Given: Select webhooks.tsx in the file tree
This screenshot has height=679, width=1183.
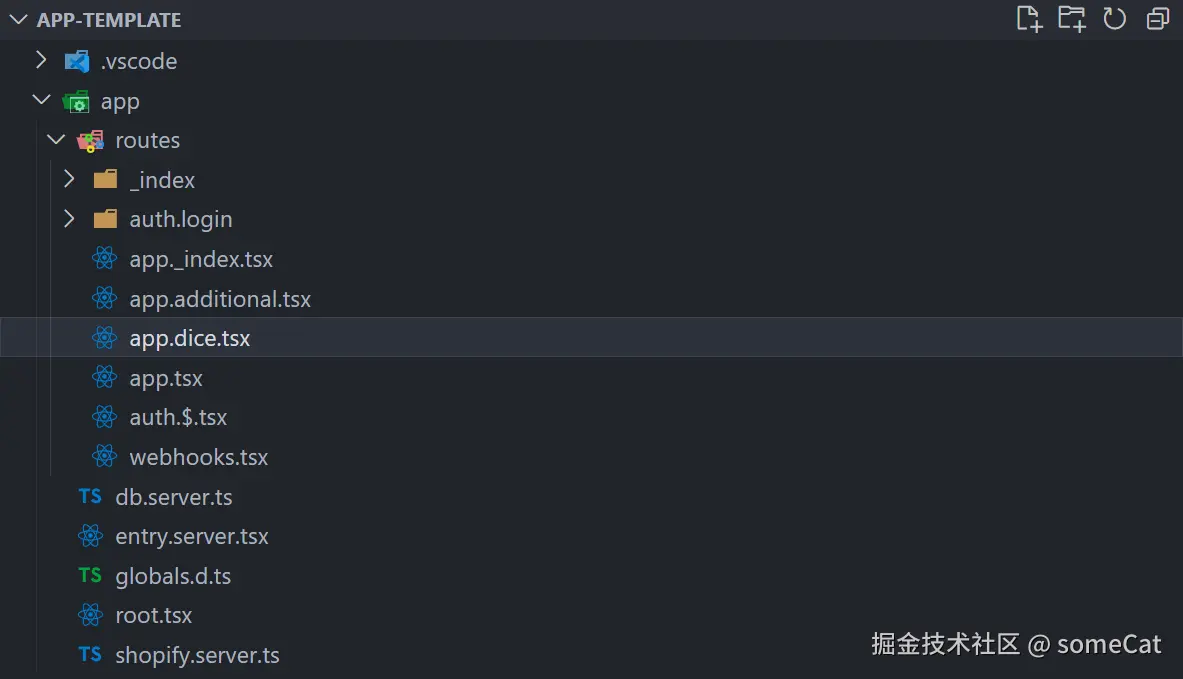Looking at the screenshot, I should click(199, 457).
